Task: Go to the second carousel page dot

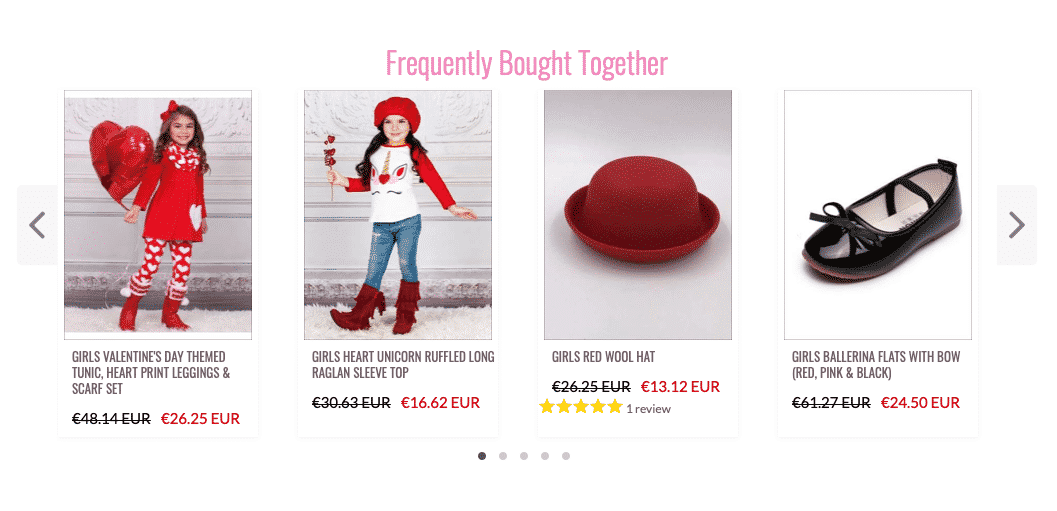Action: (x=503, y=456)
